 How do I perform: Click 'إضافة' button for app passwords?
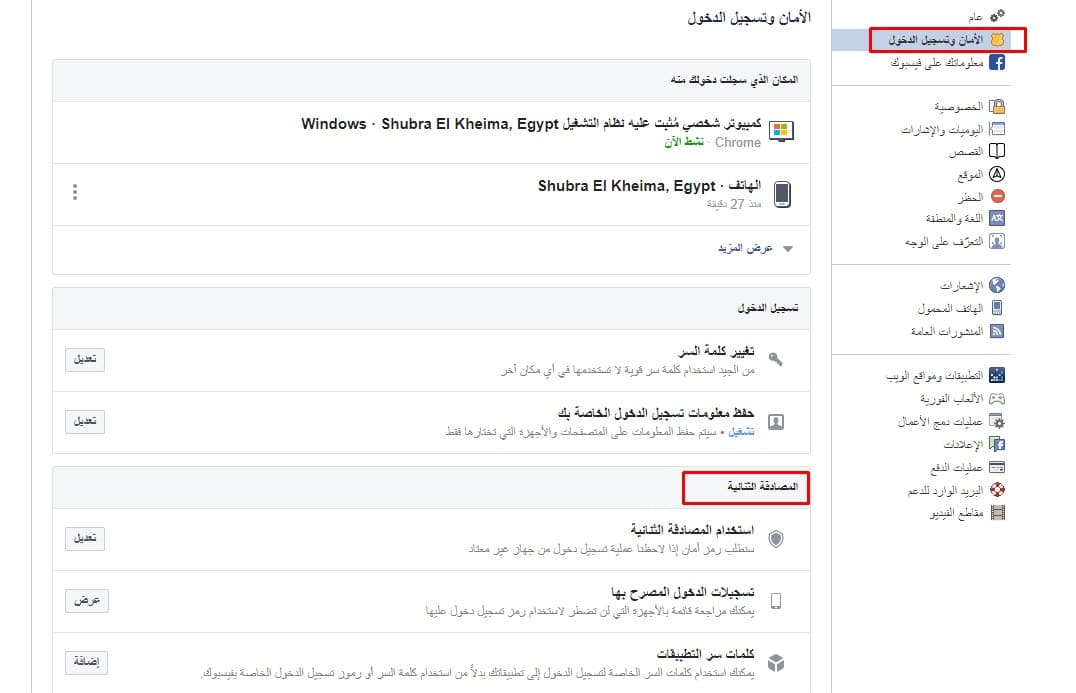coord(86,662)
